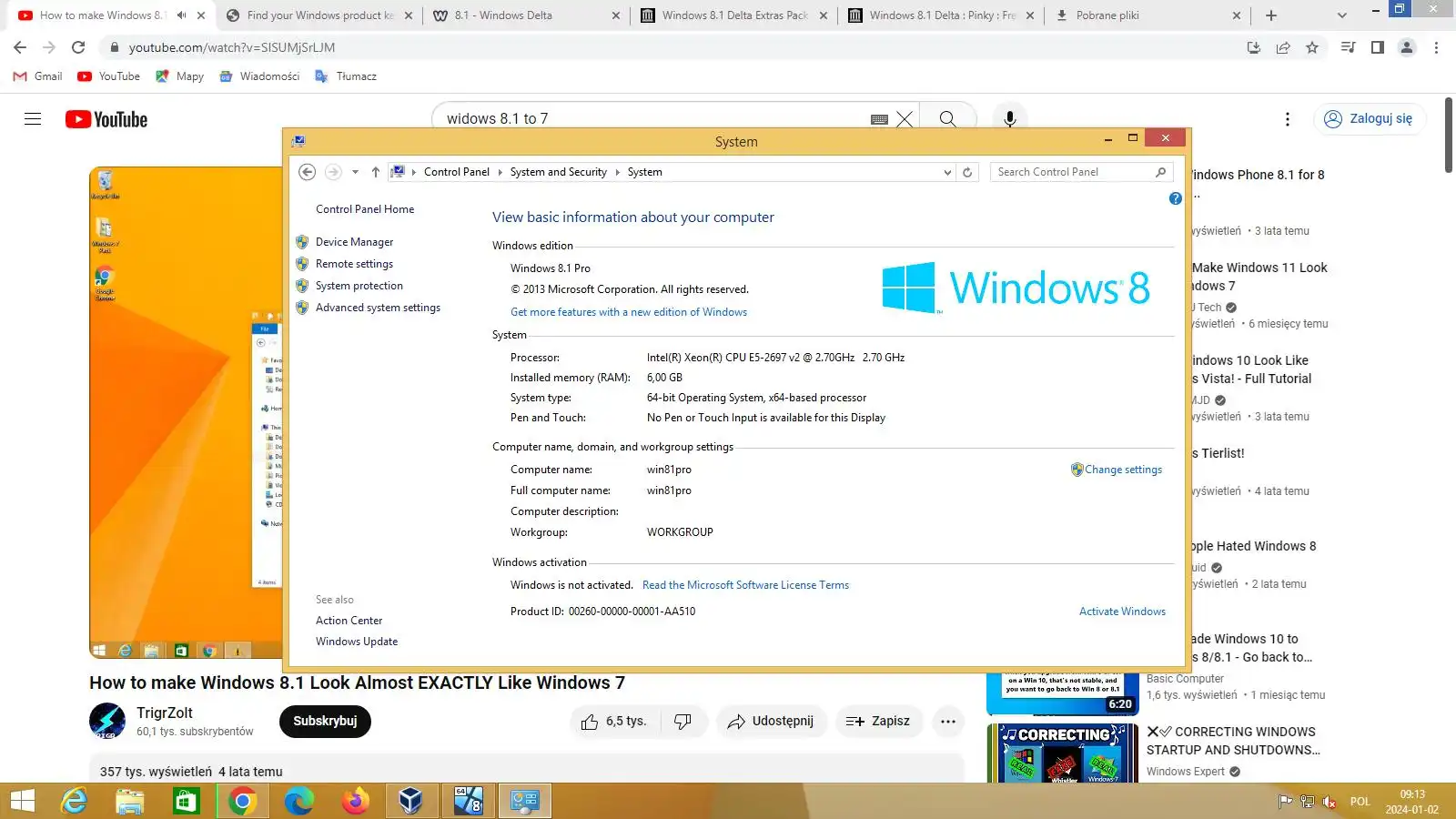This screenshot has height=819, width=1456.
Task: Expand the arrow after Control Panel breadcrumb
Action: pos(500,172)
